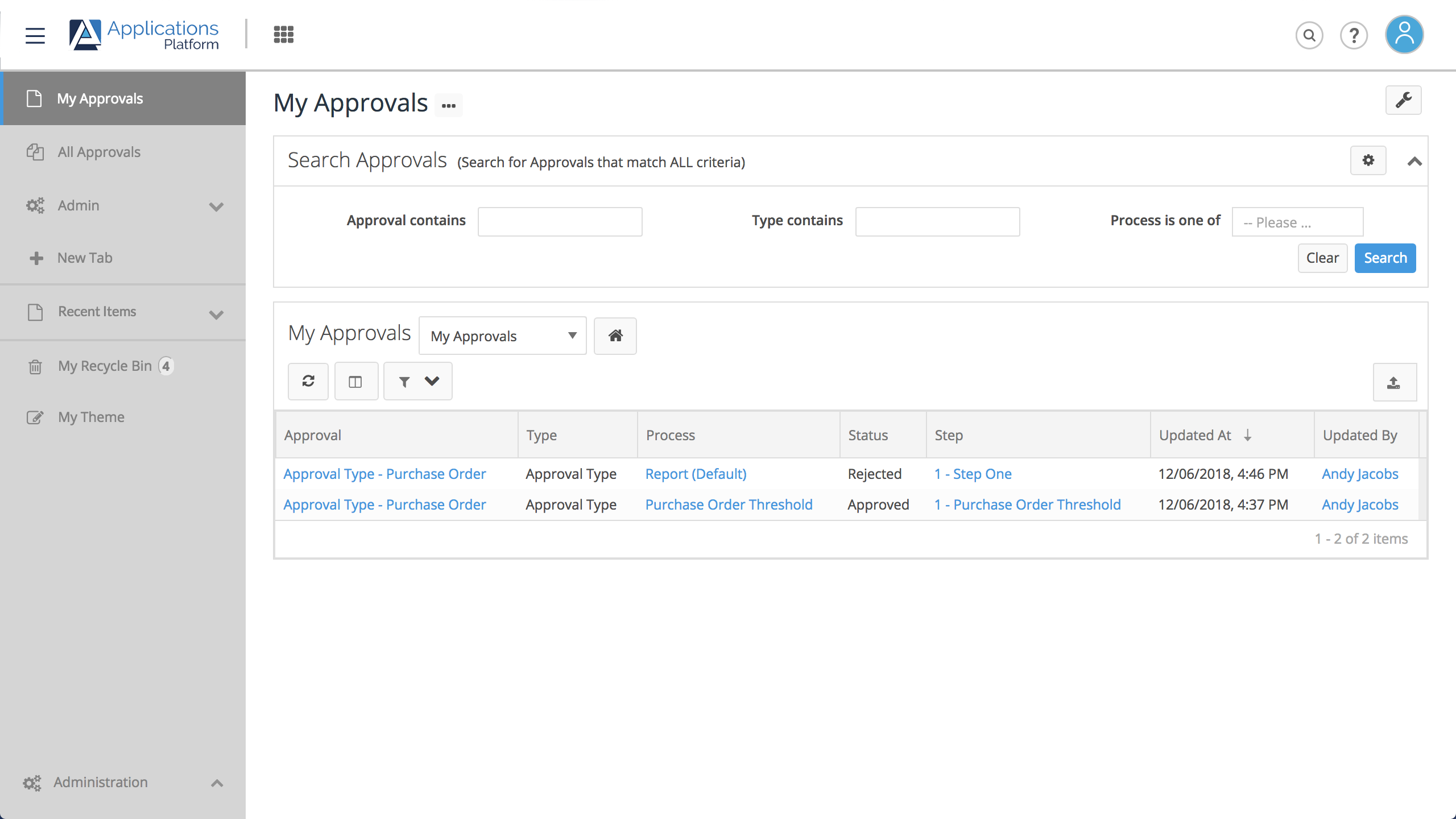
Task: Click the filter icon on the grid
Action: coord(404,381)
